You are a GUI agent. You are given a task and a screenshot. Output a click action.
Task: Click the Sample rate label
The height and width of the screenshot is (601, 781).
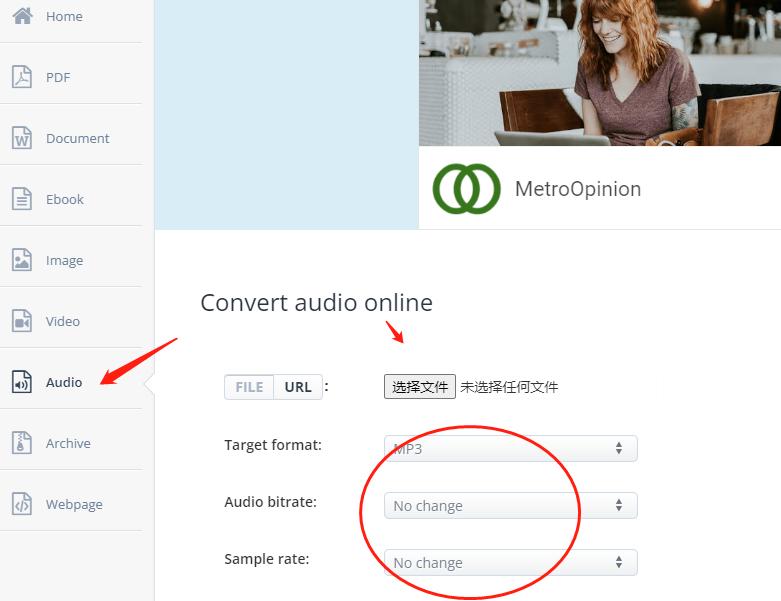click(x=266, y=560)
